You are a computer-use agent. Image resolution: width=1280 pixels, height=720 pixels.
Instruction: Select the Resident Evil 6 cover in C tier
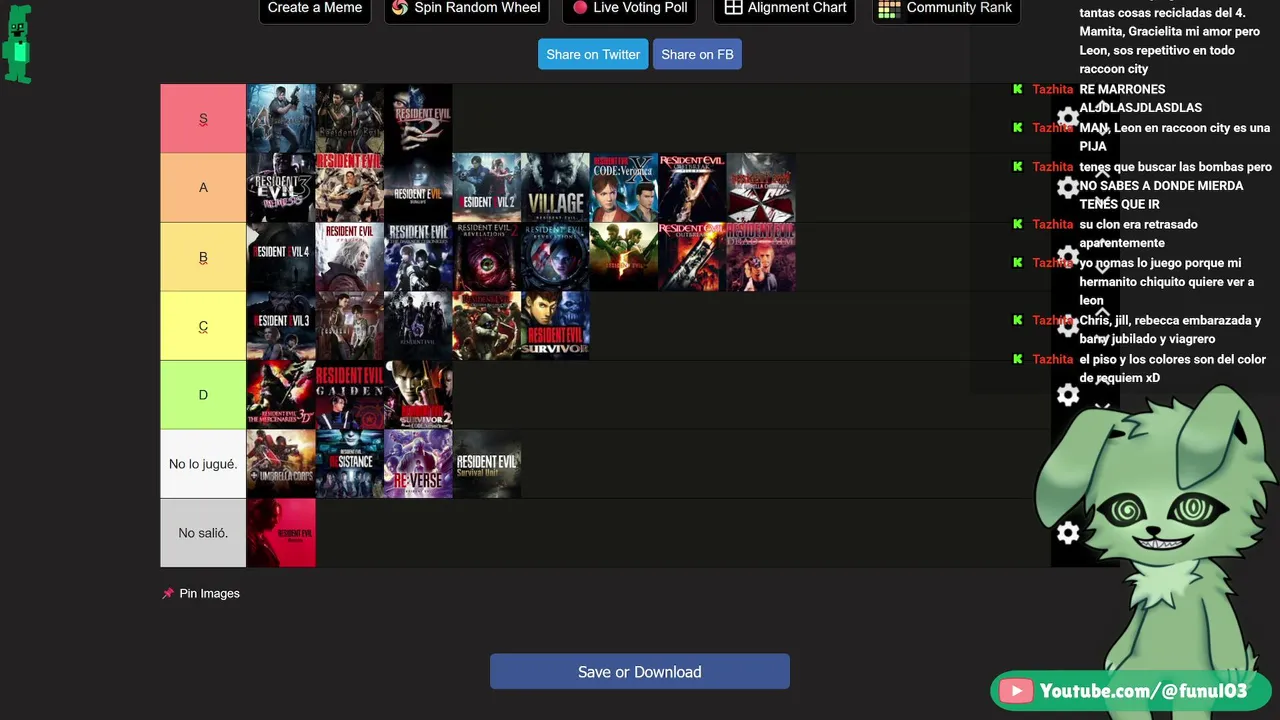click(418, 326)
